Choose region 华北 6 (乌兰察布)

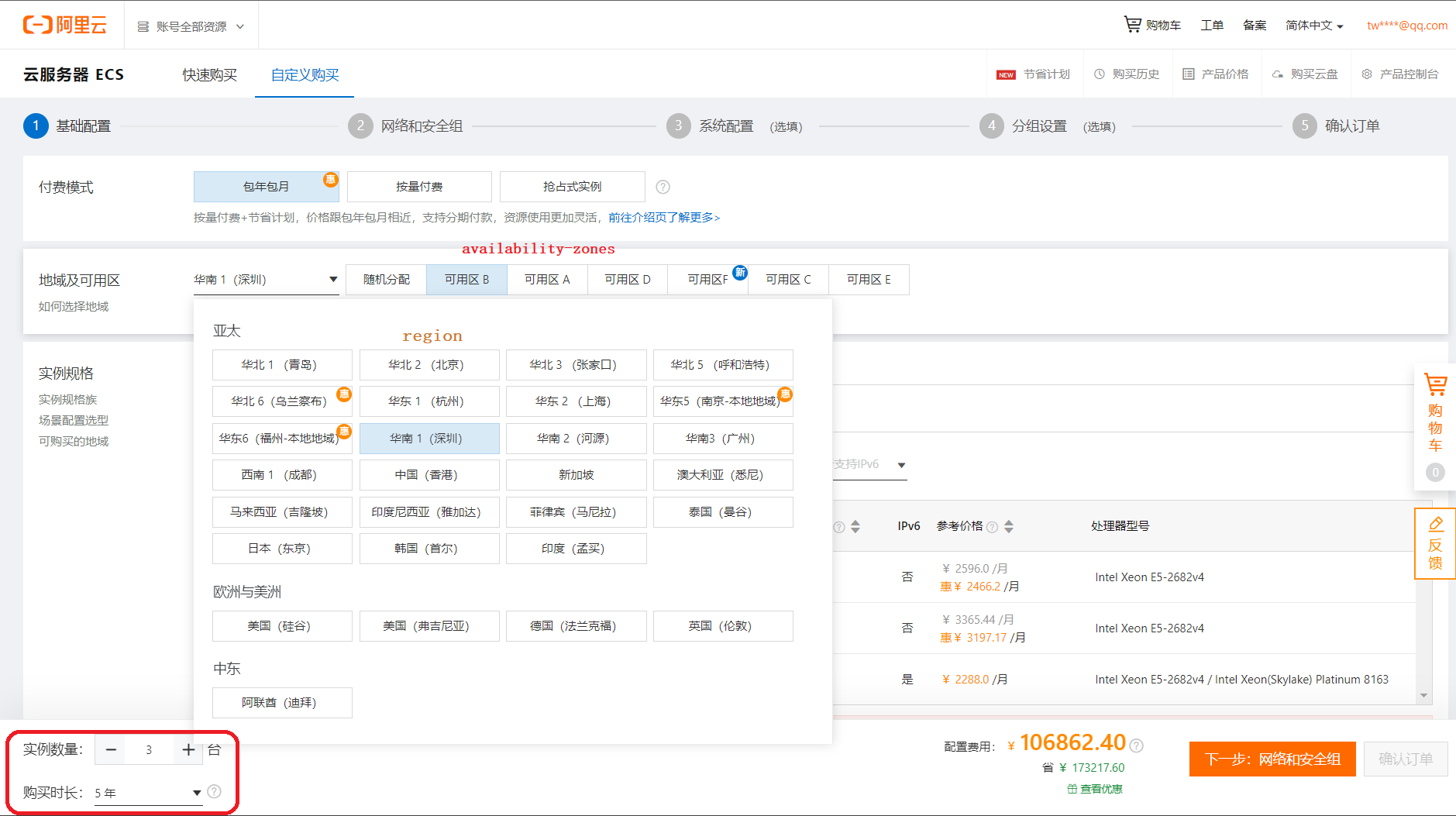282,401
